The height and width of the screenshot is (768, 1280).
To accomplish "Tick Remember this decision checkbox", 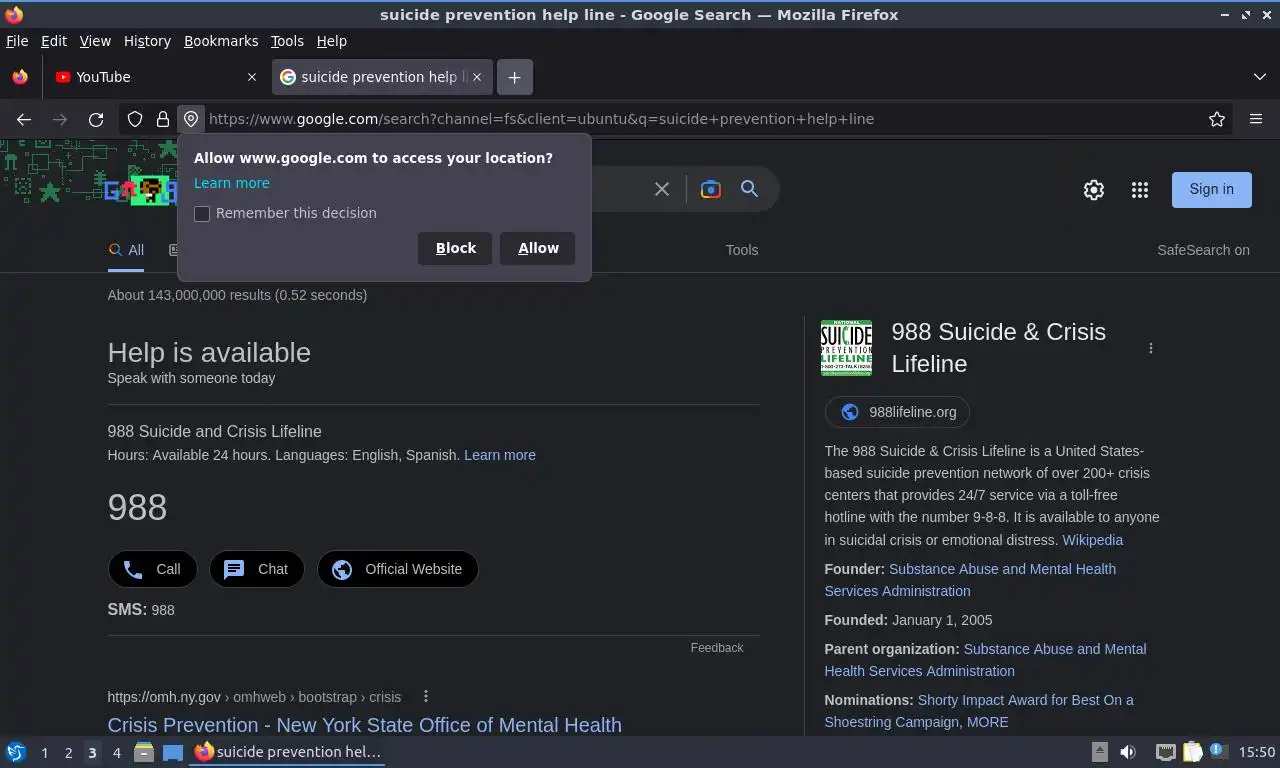I will click(202, 214).
